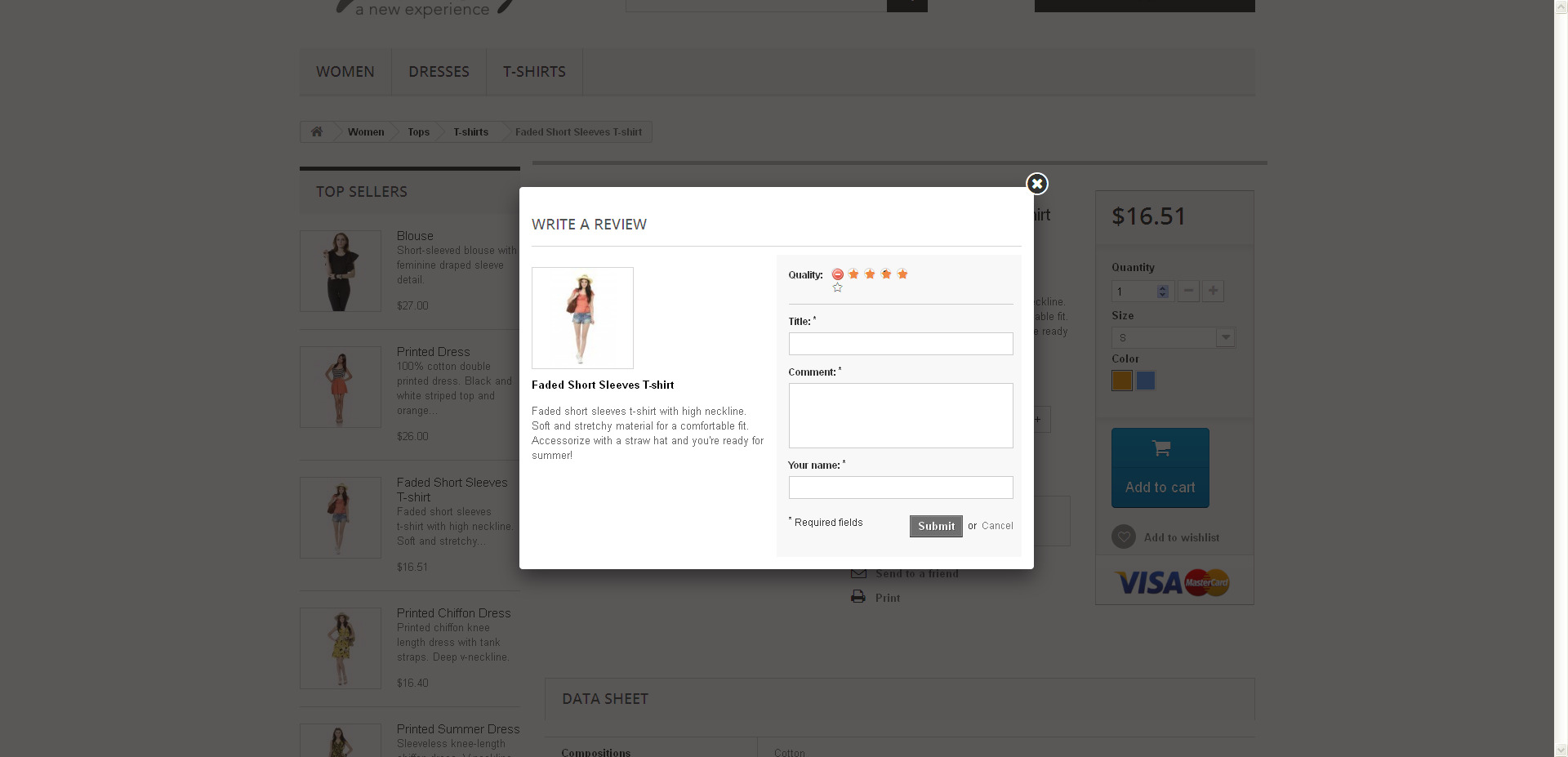Viewport: 1568px width, 757px height.
Task: Click the review Title input field
Action: coord(901,344)
